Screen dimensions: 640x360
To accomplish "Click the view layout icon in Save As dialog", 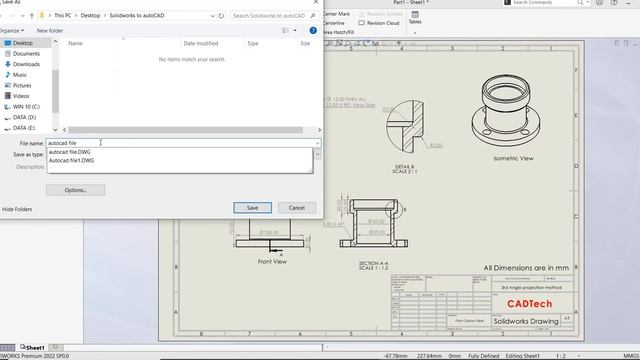I will pyautogui.click(x=285, y=31).
